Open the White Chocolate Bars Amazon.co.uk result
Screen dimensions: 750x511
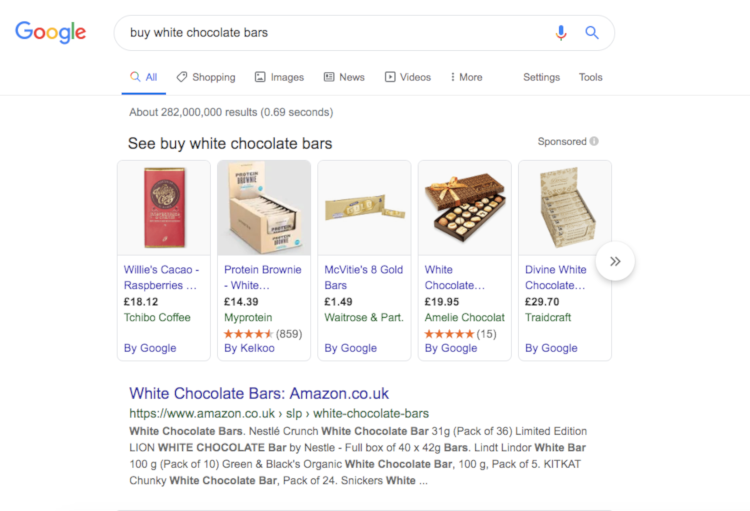[x=259, y=393]
